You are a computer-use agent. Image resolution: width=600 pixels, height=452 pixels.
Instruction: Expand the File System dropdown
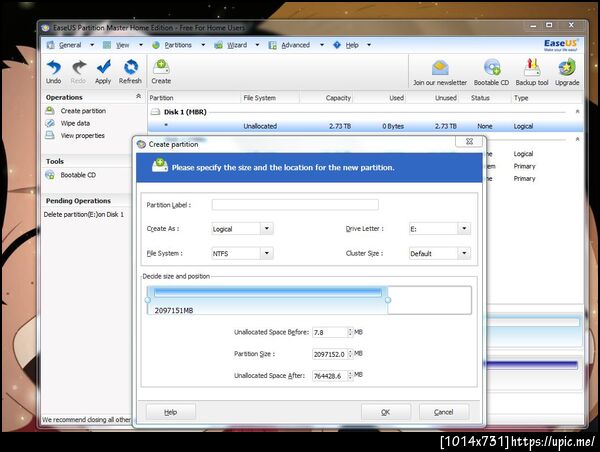pyautogui.click(x=267, y=253)
